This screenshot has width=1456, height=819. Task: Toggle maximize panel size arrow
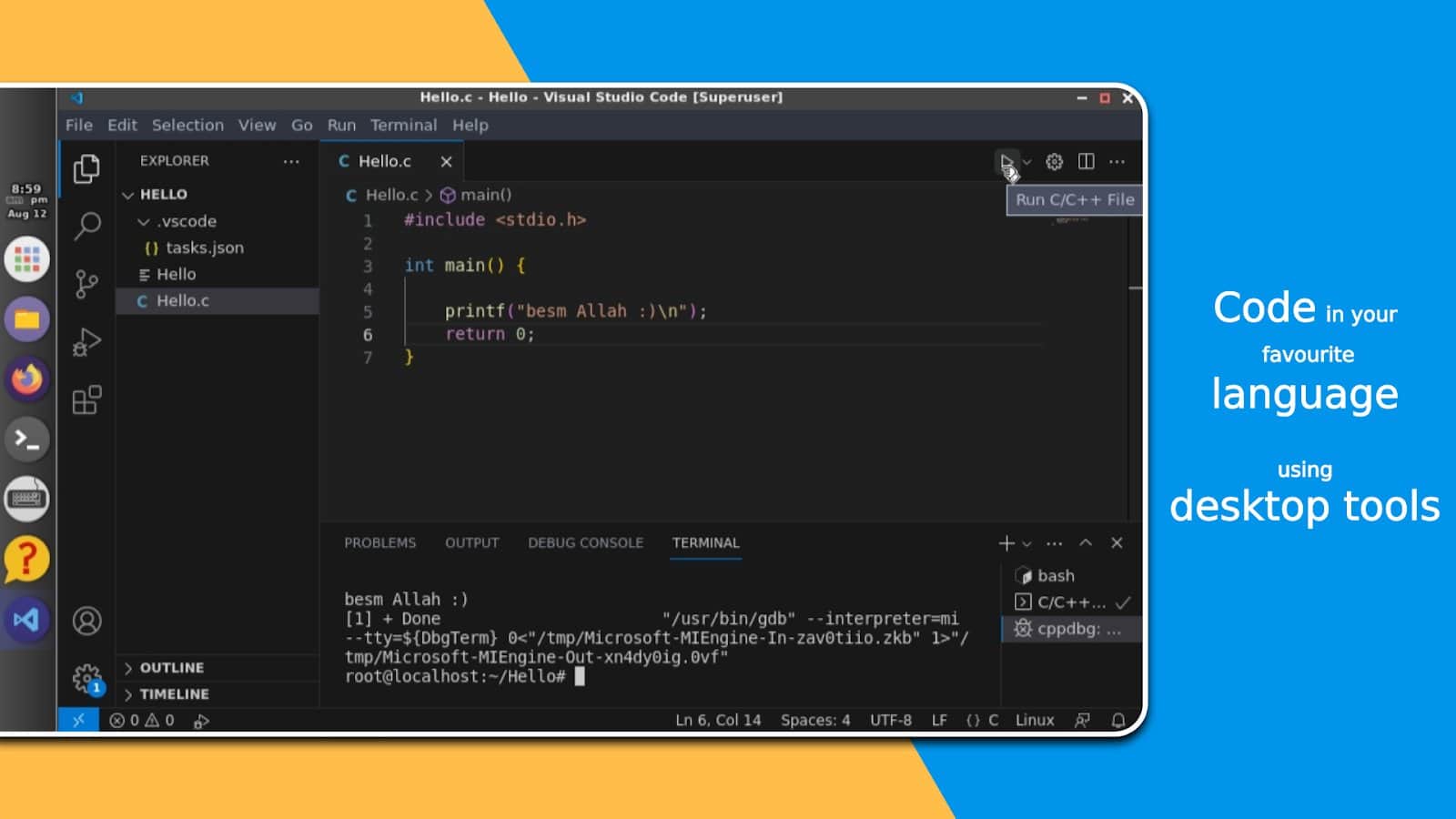pos(1086,543)
